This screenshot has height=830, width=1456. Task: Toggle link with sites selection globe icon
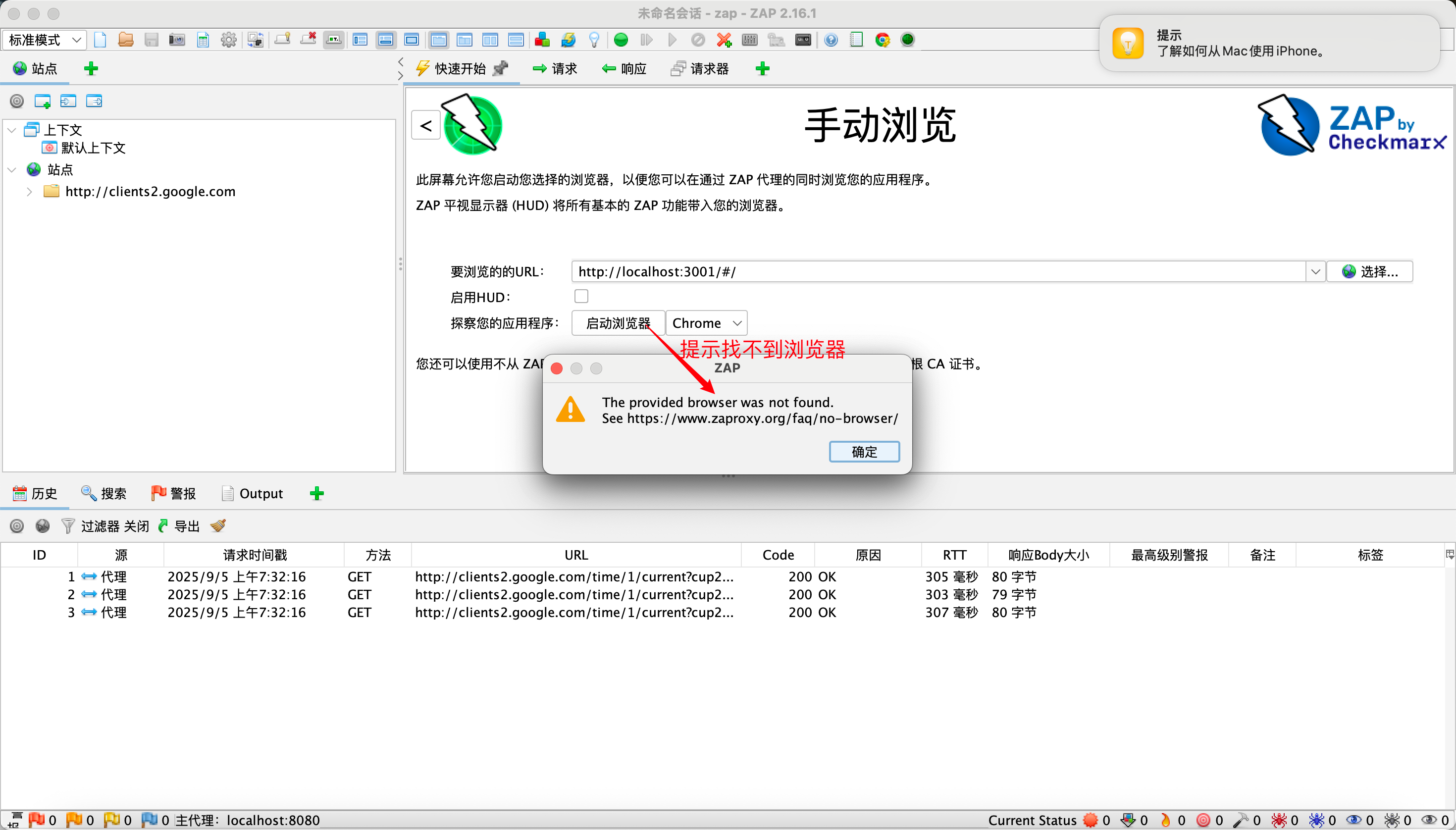tap(43, 525)
